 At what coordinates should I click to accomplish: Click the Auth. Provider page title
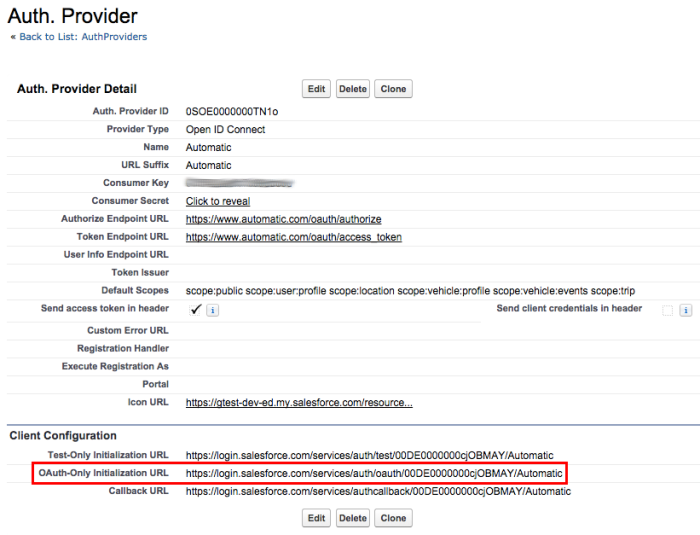click(x=73, y=16)
